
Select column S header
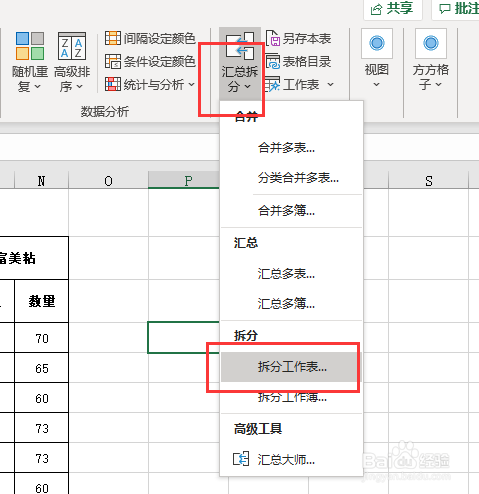[429, 181]
